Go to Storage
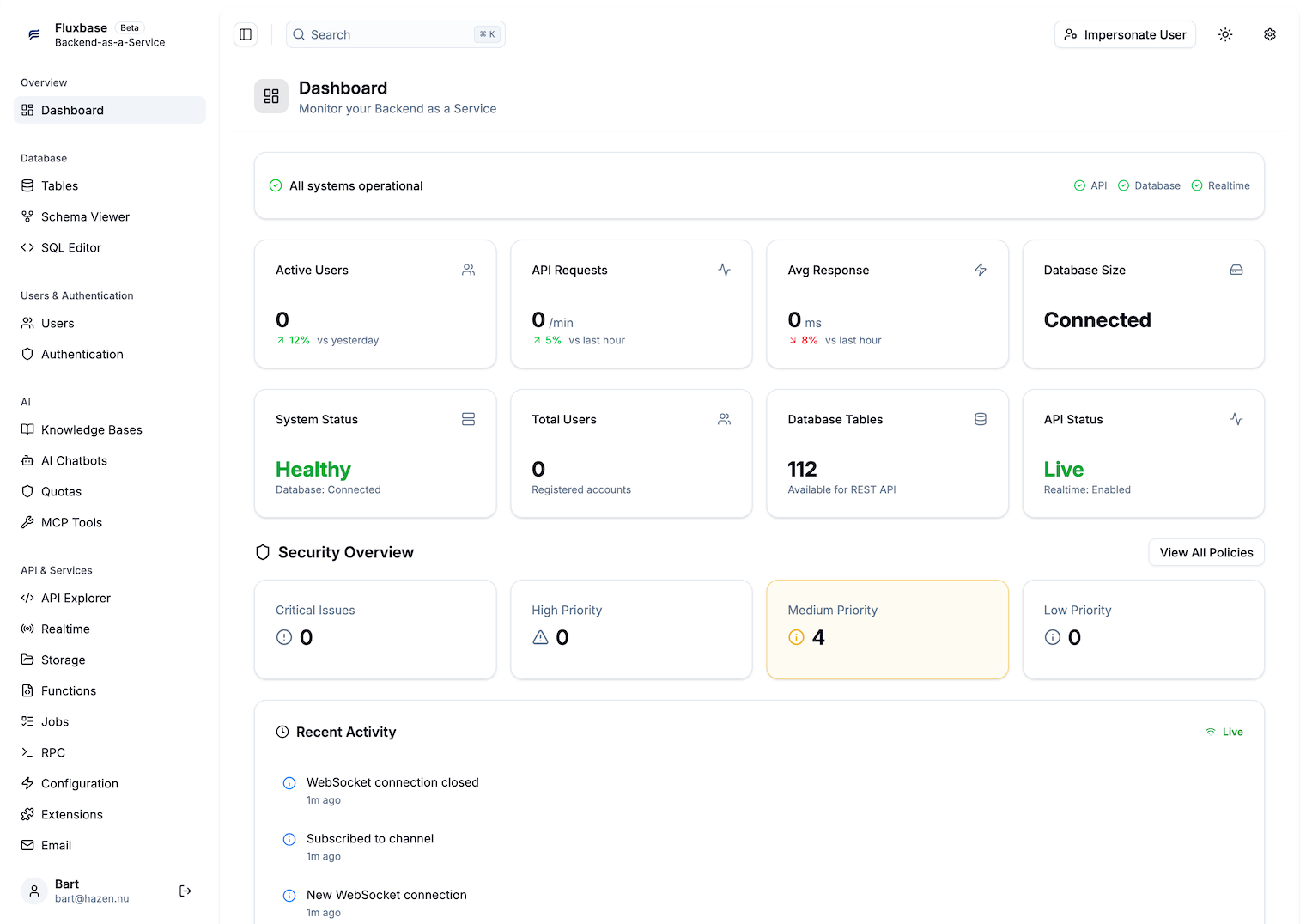 tap(110, 660)
